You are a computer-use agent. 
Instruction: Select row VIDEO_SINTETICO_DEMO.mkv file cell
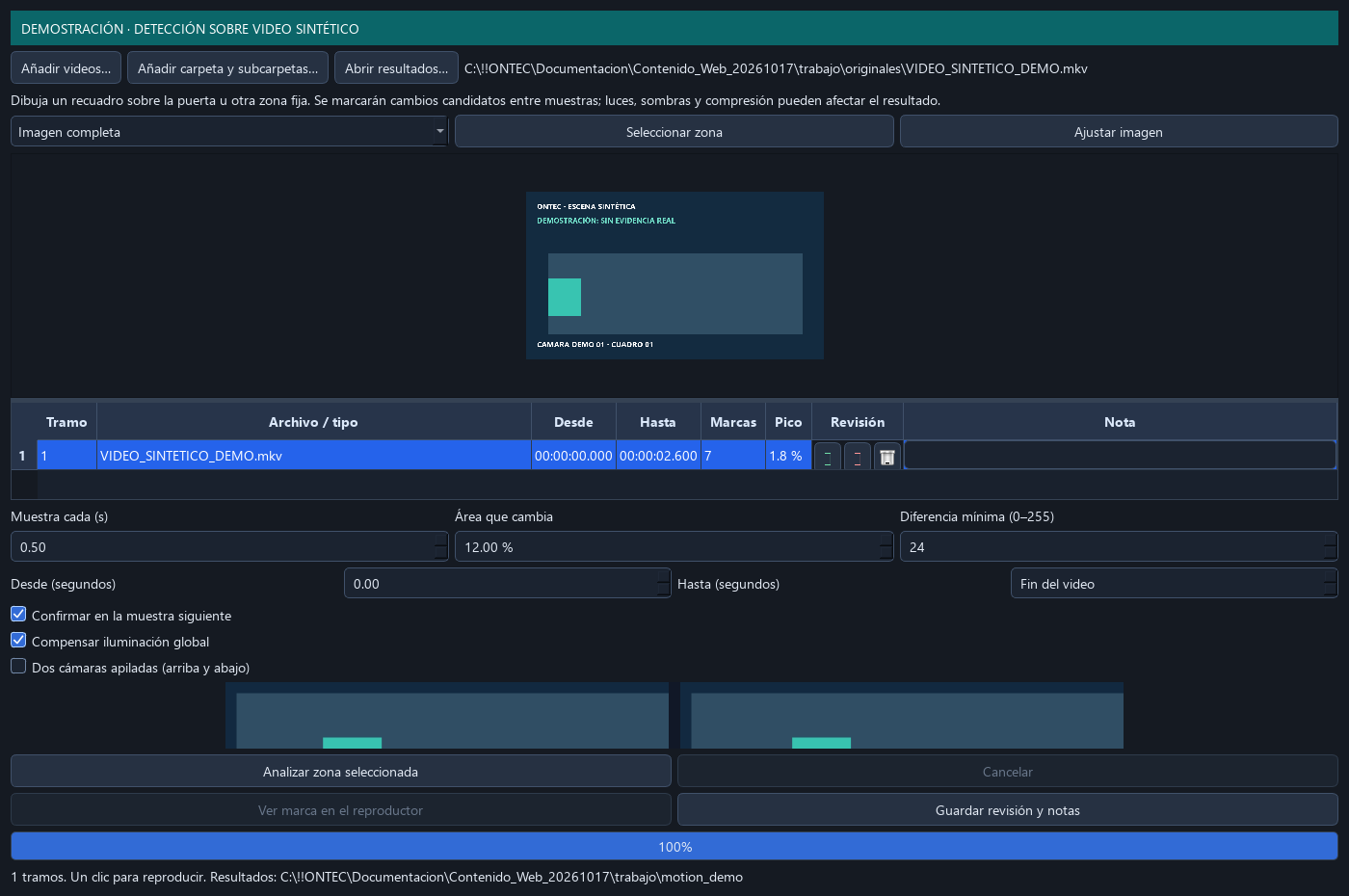(313, 456)
